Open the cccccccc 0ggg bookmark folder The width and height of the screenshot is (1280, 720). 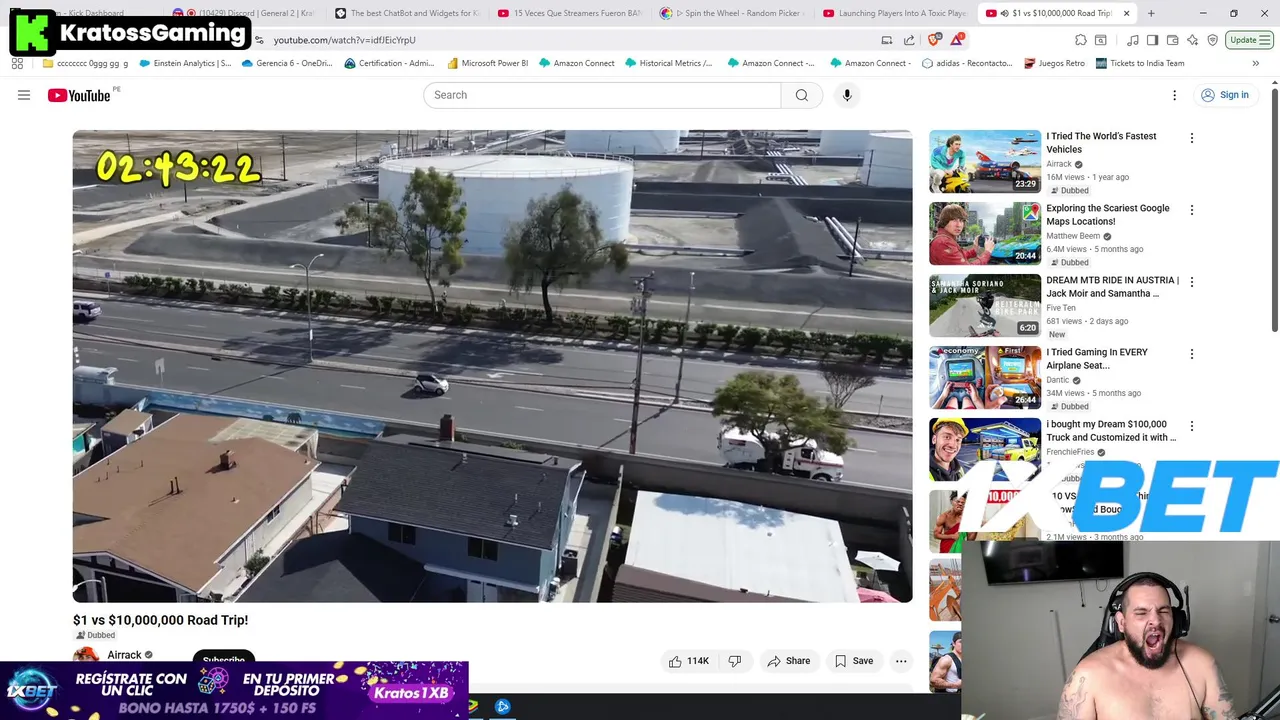86,63
